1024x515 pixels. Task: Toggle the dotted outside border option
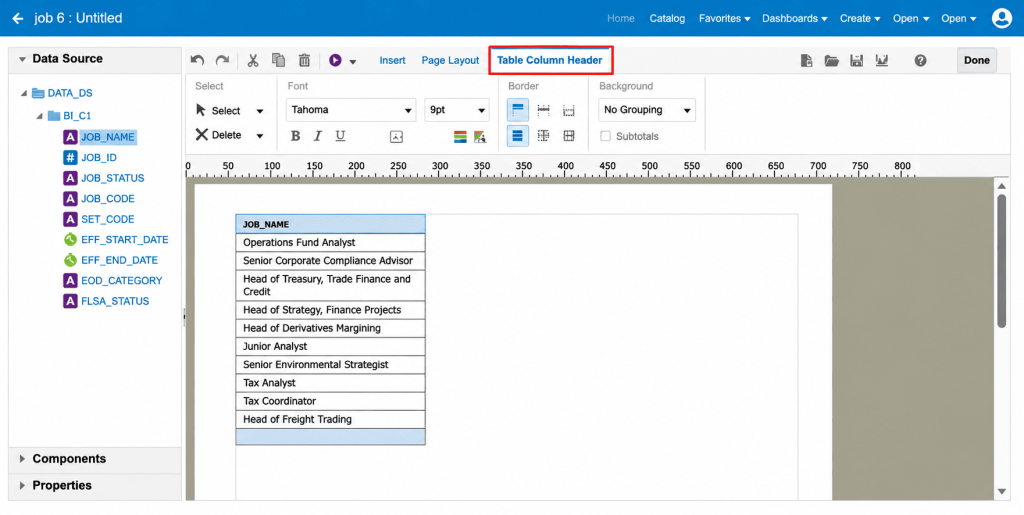[x=569, y=110]
